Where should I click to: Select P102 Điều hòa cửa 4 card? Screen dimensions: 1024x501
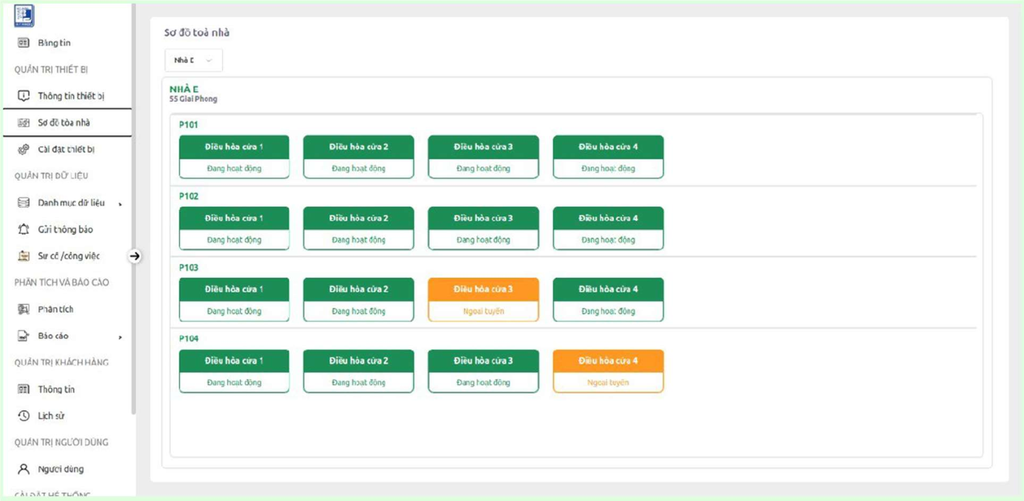click(608, 228)
